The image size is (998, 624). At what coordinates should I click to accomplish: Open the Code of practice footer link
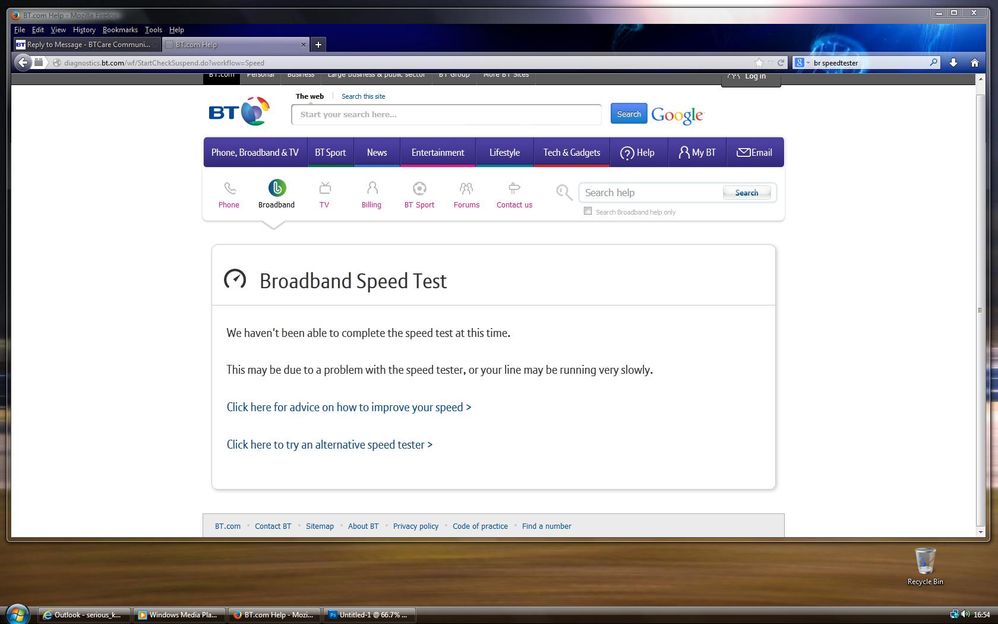pyautogui.click(x=480, y=526)
